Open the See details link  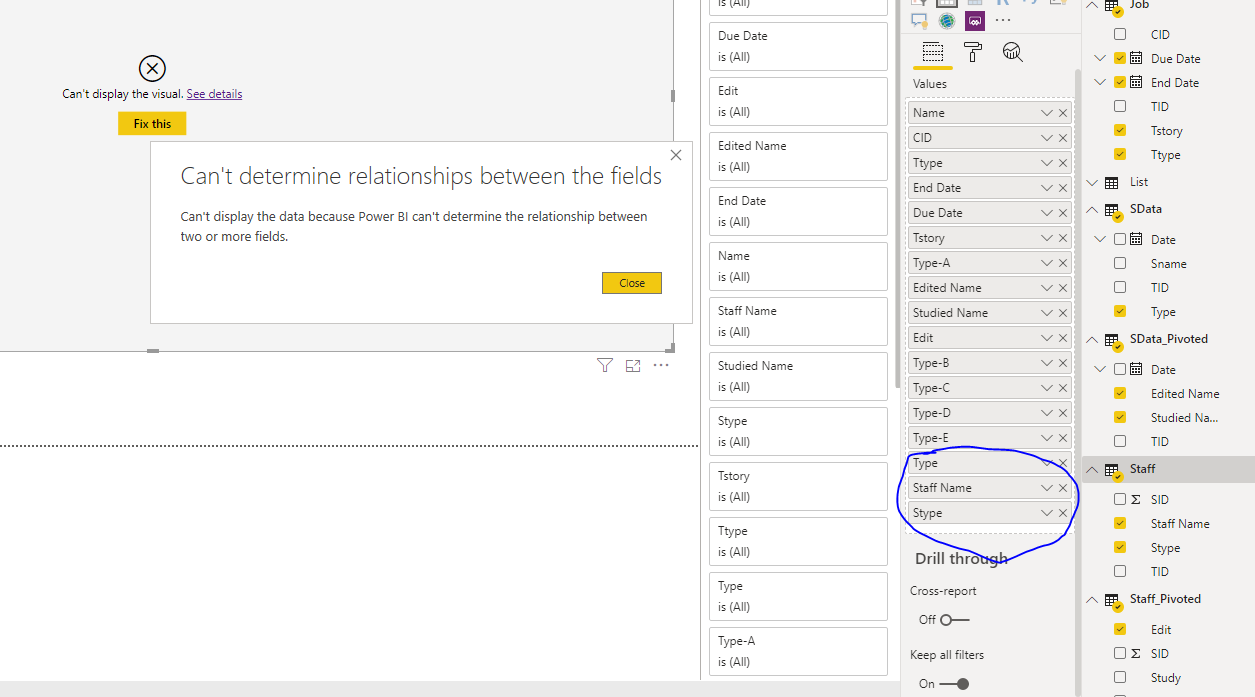coord(214,94)
